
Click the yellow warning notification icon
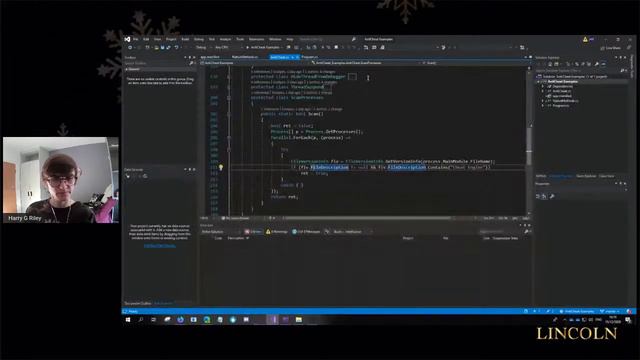pos(585,39)
